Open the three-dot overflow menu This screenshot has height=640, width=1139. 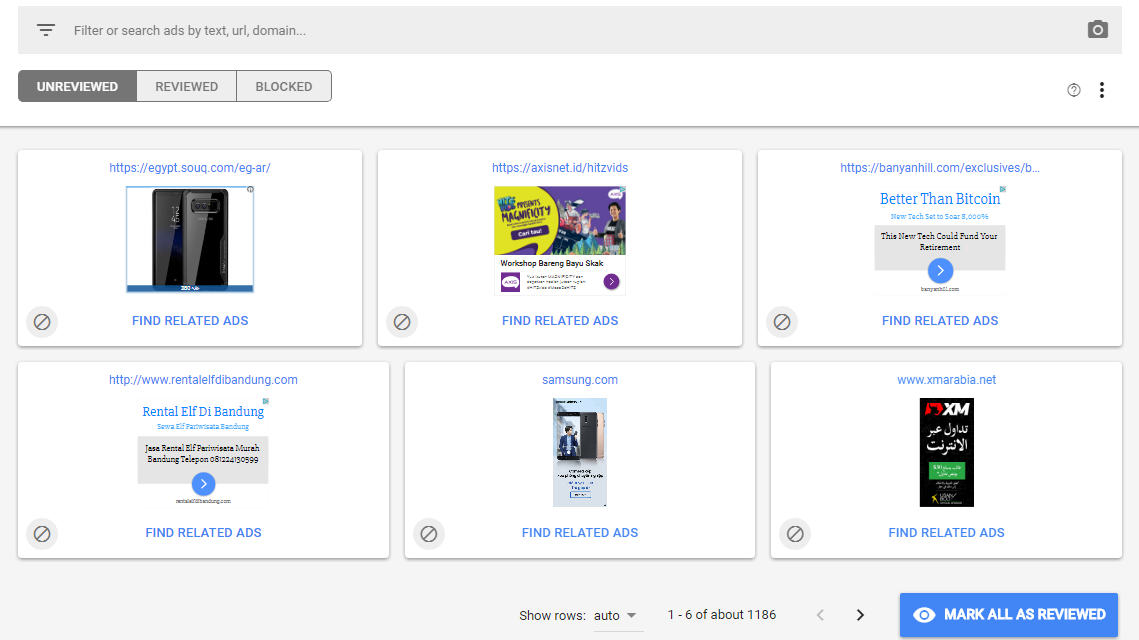(1101, 90)
